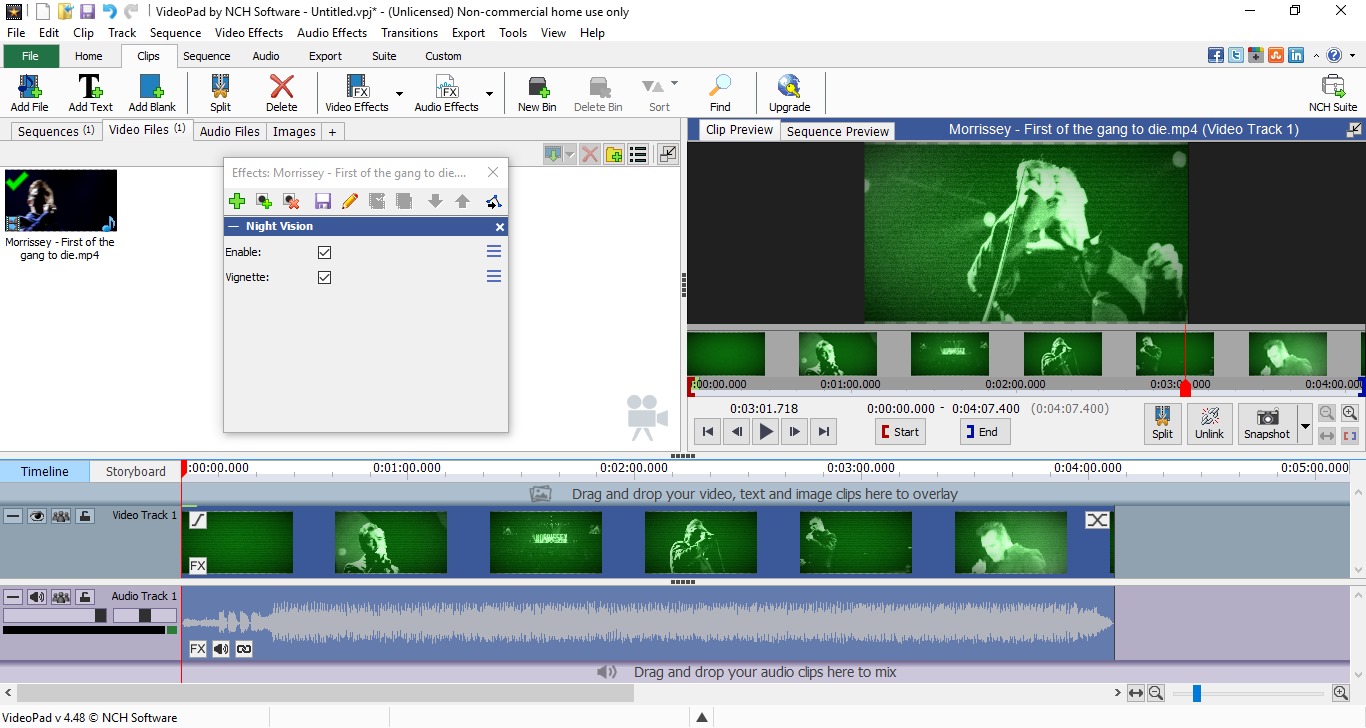Open Video Effects from the ribbon
1366x728 pixels.
tap(357, 93)
